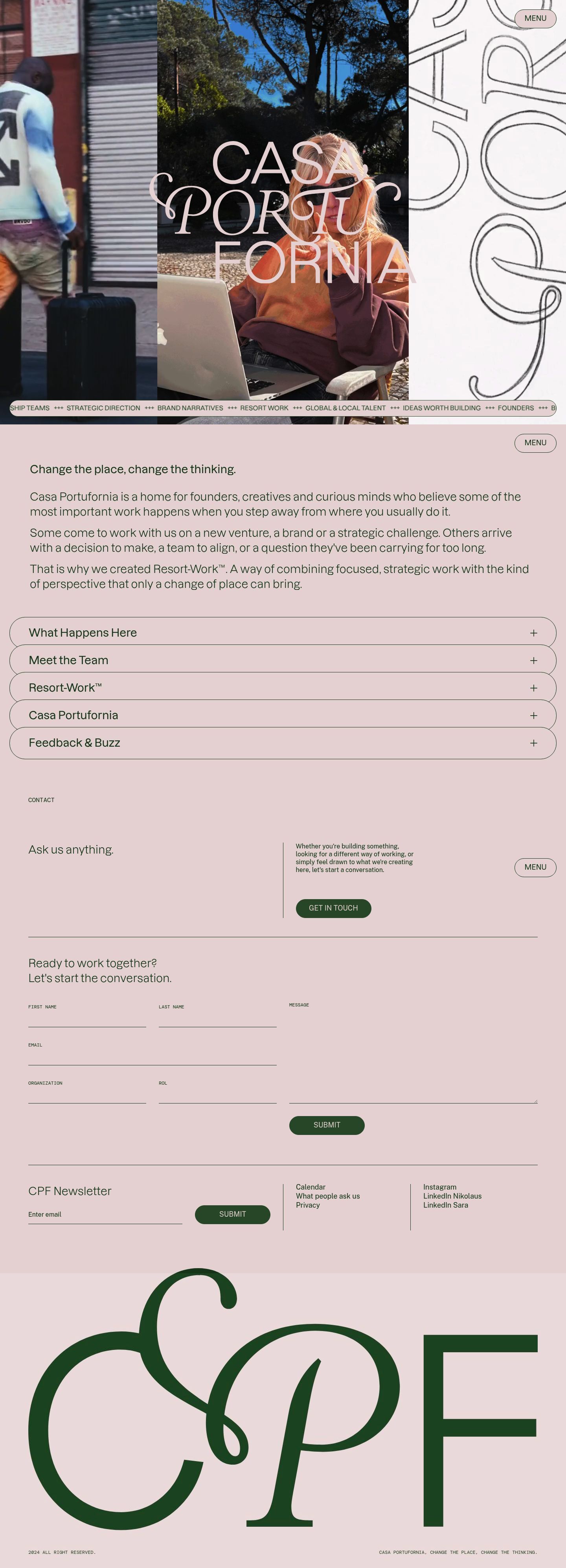
Task: Expand the What Happens Here section
Action: point(283,632)
